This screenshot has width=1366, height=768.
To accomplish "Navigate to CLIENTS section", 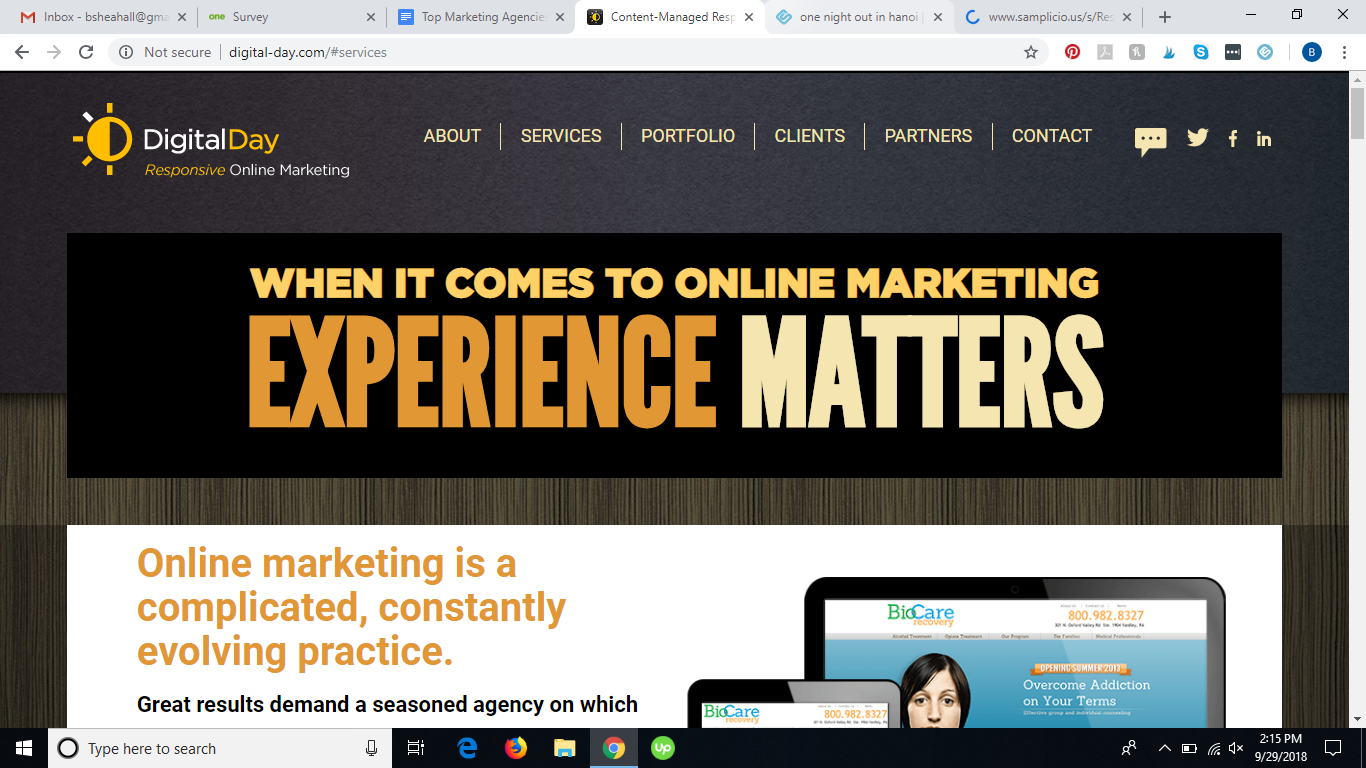I will (809, 136).
